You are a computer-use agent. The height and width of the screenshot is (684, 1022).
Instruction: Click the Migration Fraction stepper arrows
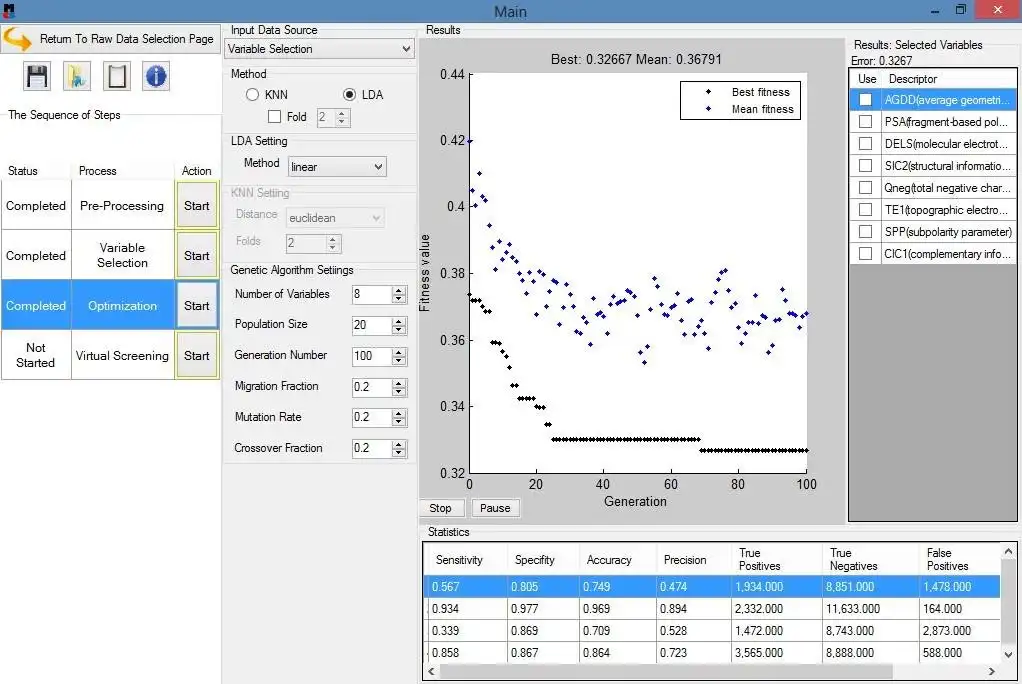click(x=399, y=387)
